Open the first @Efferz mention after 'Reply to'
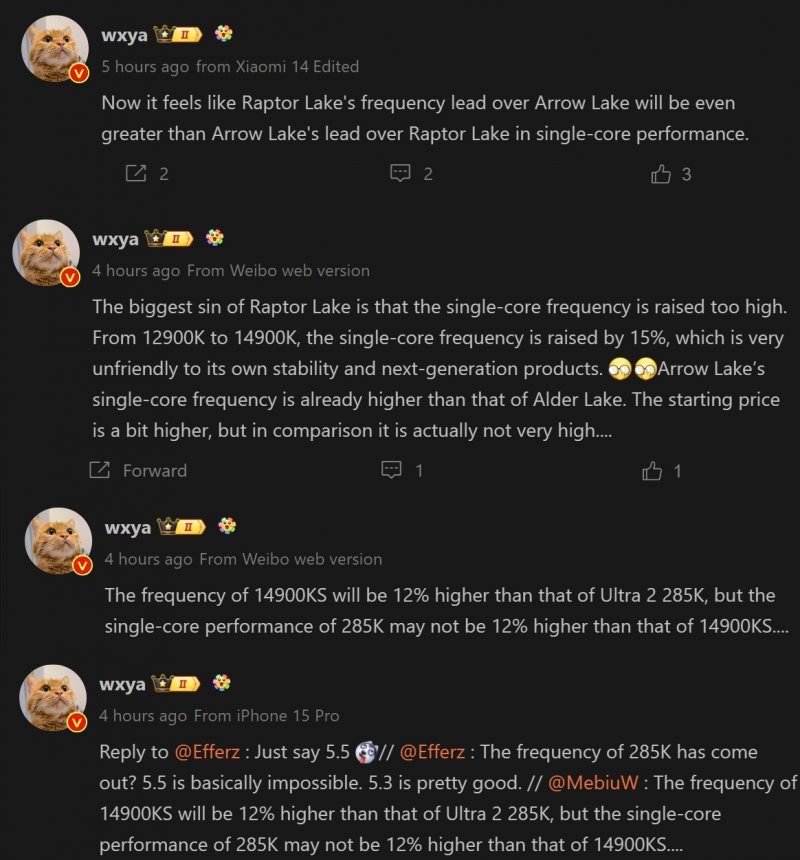The image size is (800, 860). coord(207,752)
